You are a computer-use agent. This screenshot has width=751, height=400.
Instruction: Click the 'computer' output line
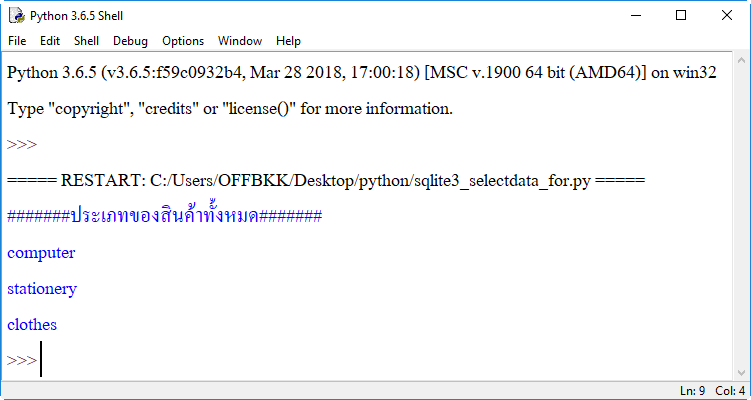(41, 253)
